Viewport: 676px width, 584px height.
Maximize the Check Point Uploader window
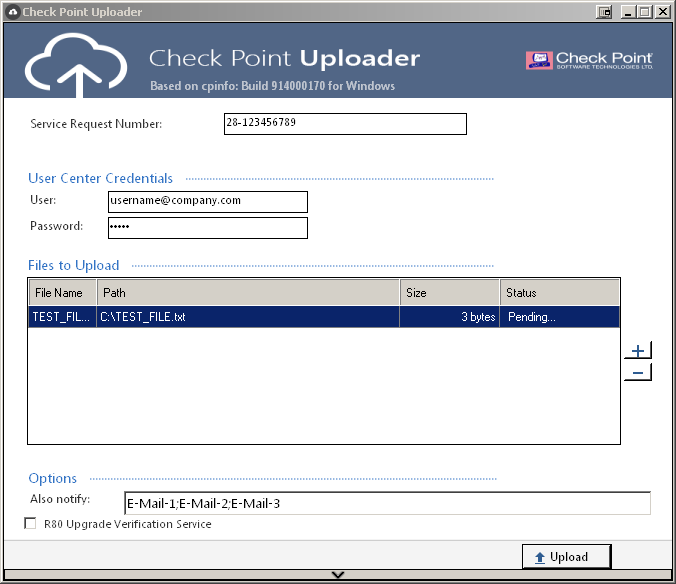pos(645,12)
